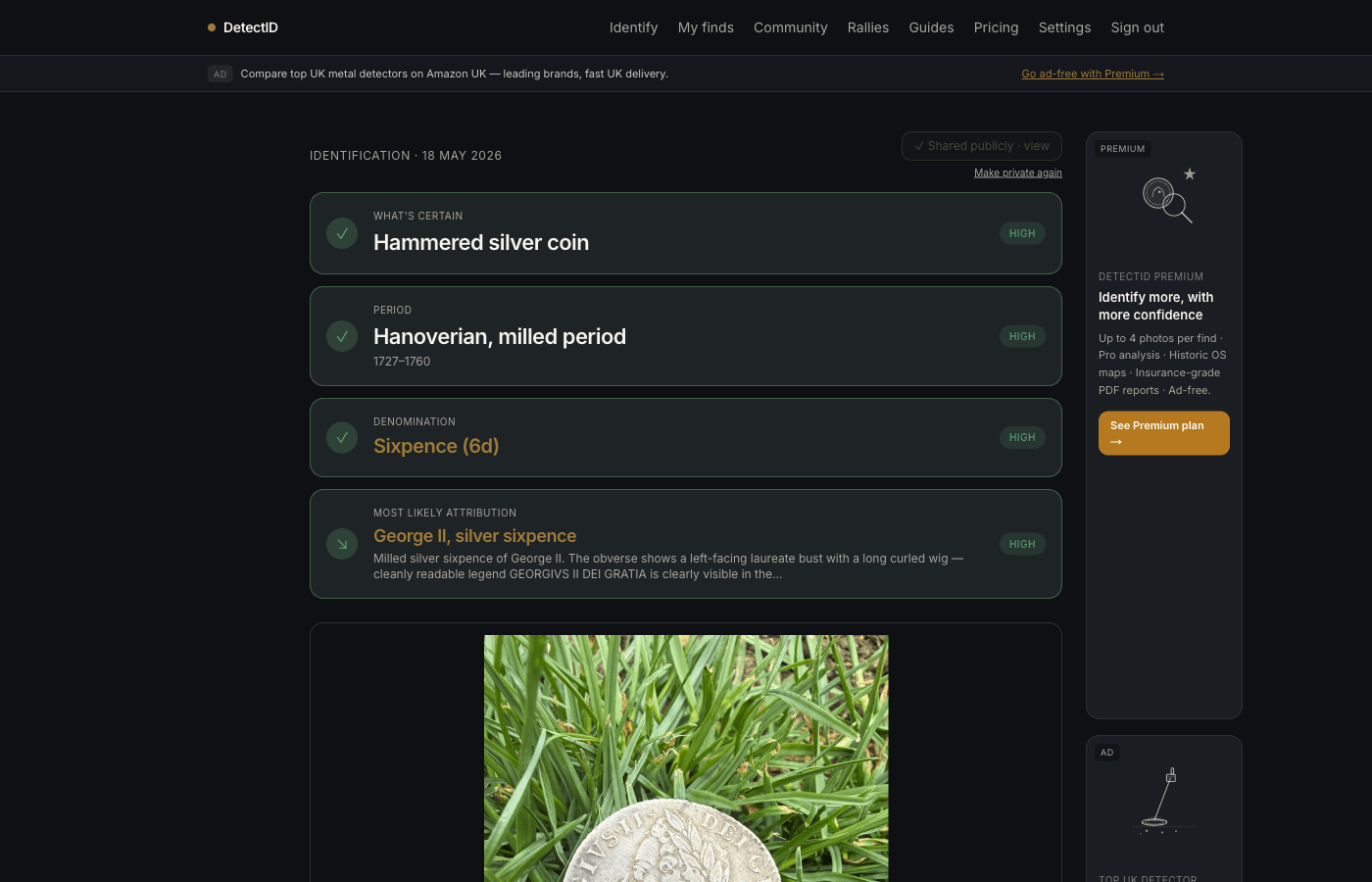Click the arrow icon beside George II attribution
The height and width of the screenshot is (882, 1372).
pos(342,544)
